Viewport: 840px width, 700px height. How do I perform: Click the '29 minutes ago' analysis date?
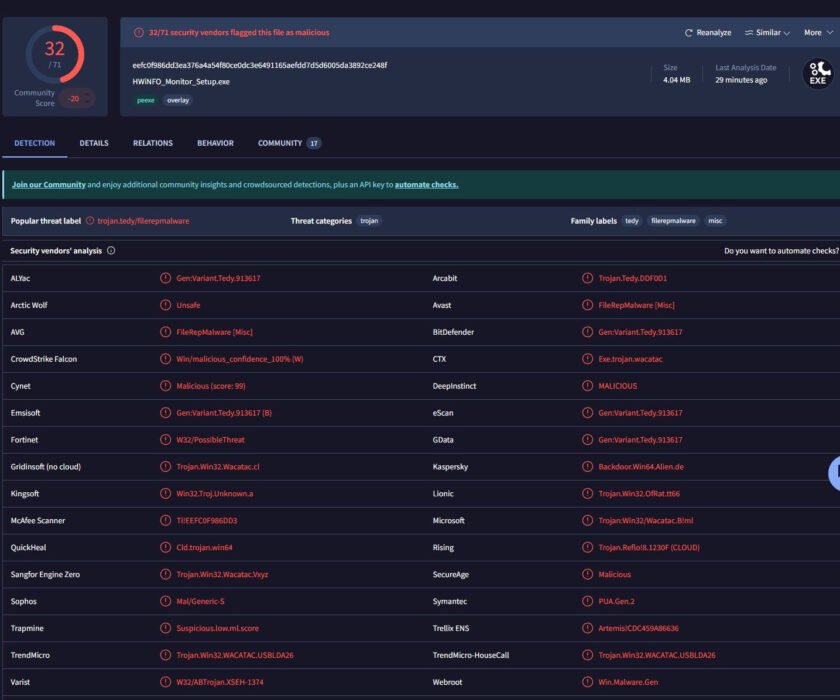(x=741, y=80)
